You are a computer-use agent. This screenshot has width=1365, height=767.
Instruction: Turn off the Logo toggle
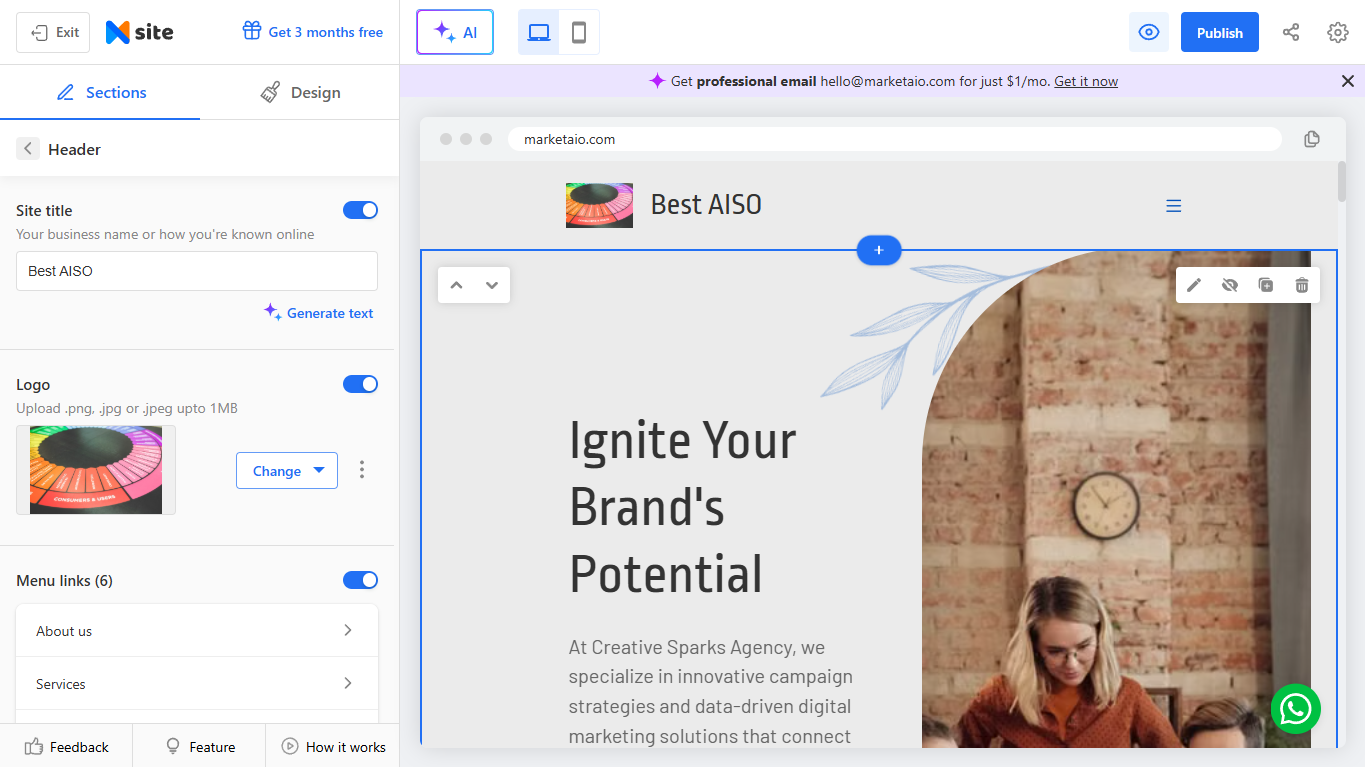coord(360,384)
